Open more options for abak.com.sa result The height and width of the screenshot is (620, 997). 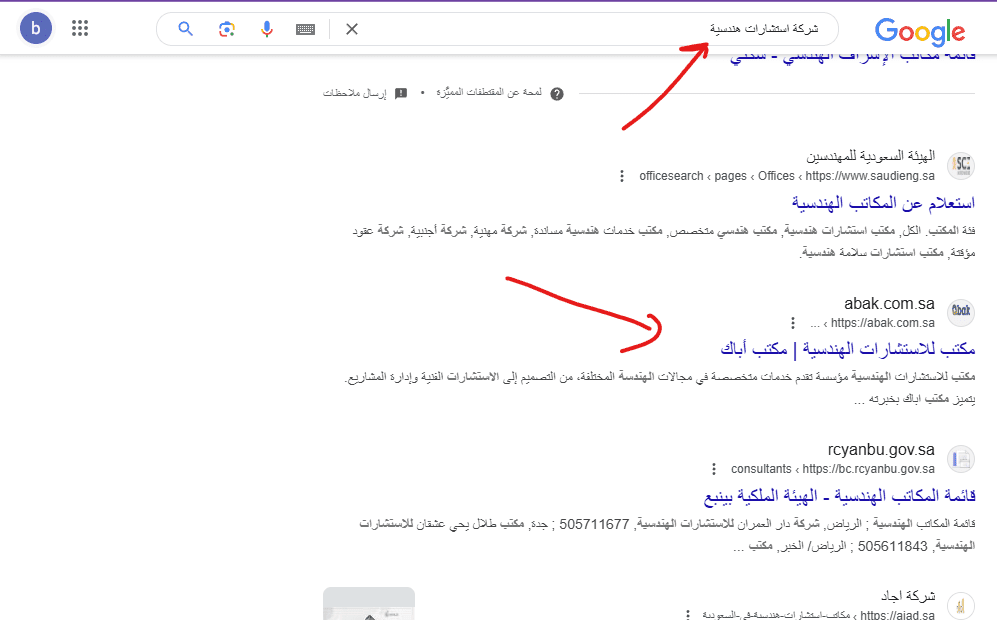coord(792,323)
